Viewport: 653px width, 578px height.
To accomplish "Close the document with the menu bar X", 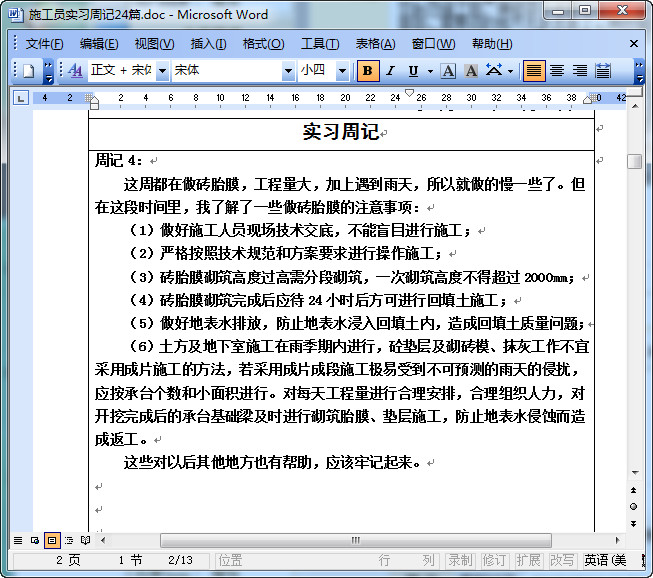I will [x=634, y=43].
